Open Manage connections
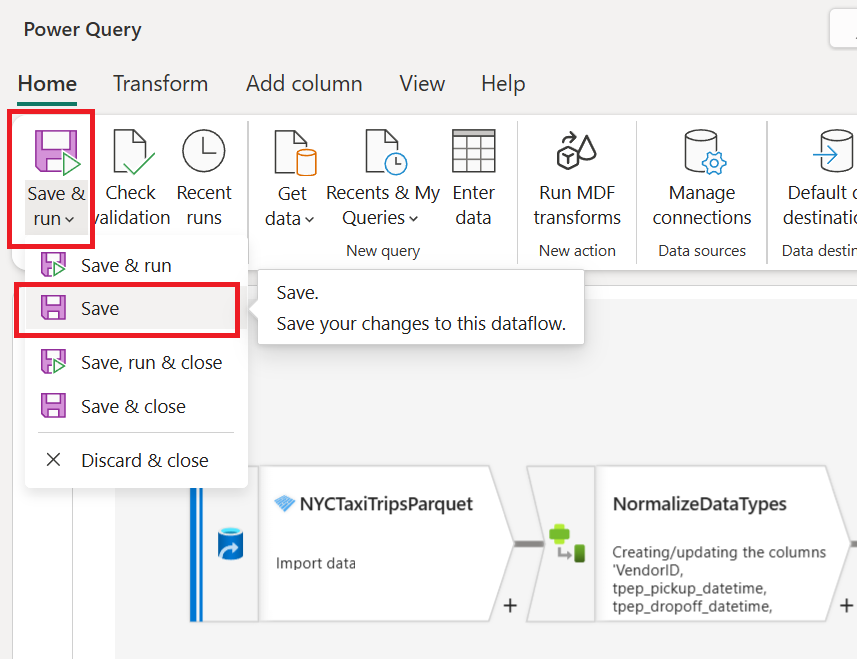Viewport: 857px width, 659px height. pyautogui.click(x=702, y=178)
